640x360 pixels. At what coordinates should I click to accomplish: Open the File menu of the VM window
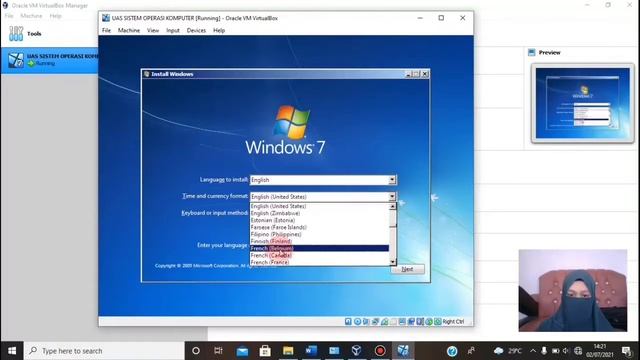tap(106, 30)
